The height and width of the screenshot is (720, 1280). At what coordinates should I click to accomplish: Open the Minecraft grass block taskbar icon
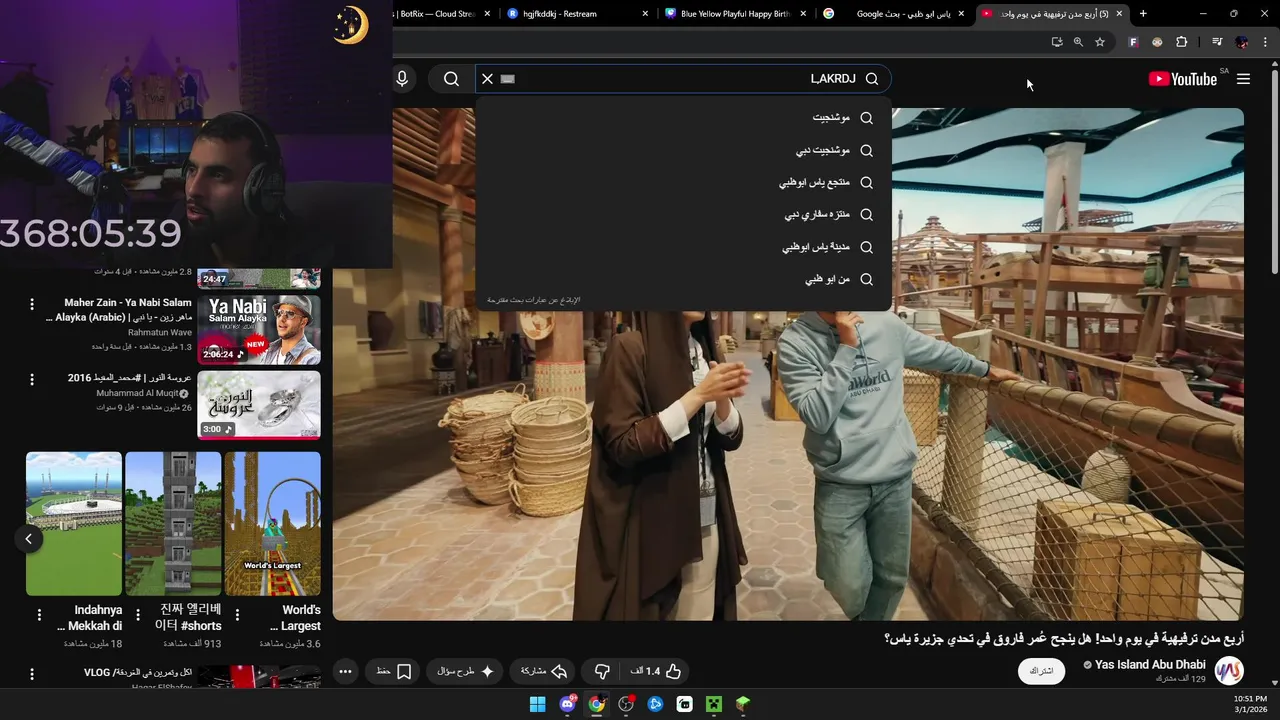coord(743,704)
